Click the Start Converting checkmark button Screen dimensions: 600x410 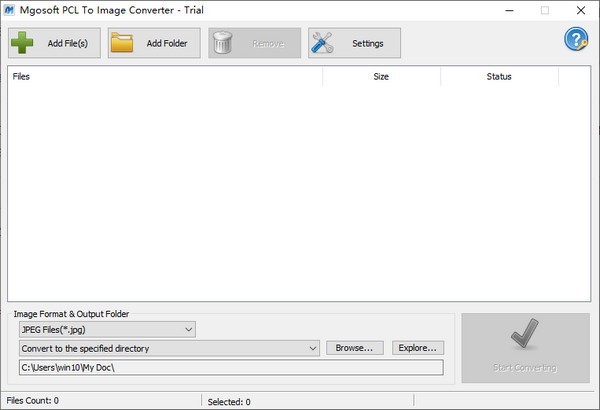click(525, 348)
